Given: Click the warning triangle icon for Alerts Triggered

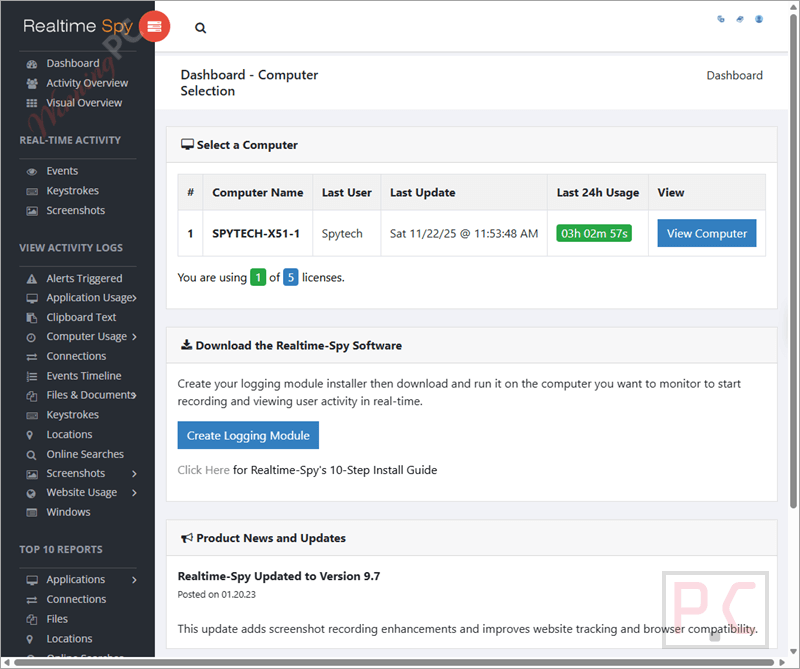Looking at the screenshot, I should pyautogui.click(x=32, y=279).
